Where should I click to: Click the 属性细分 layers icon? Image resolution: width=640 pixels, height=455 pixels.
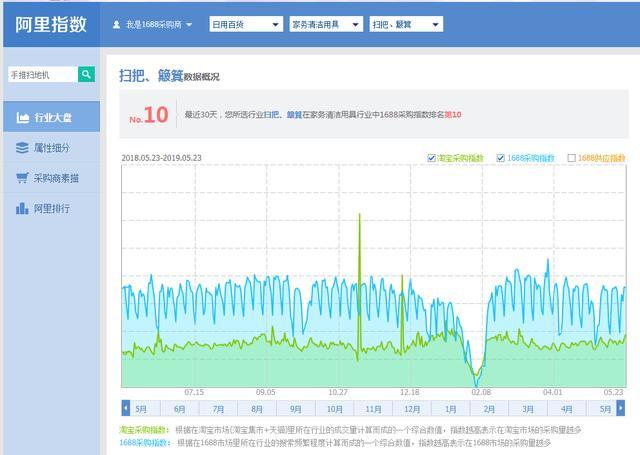tap(22, 147)
